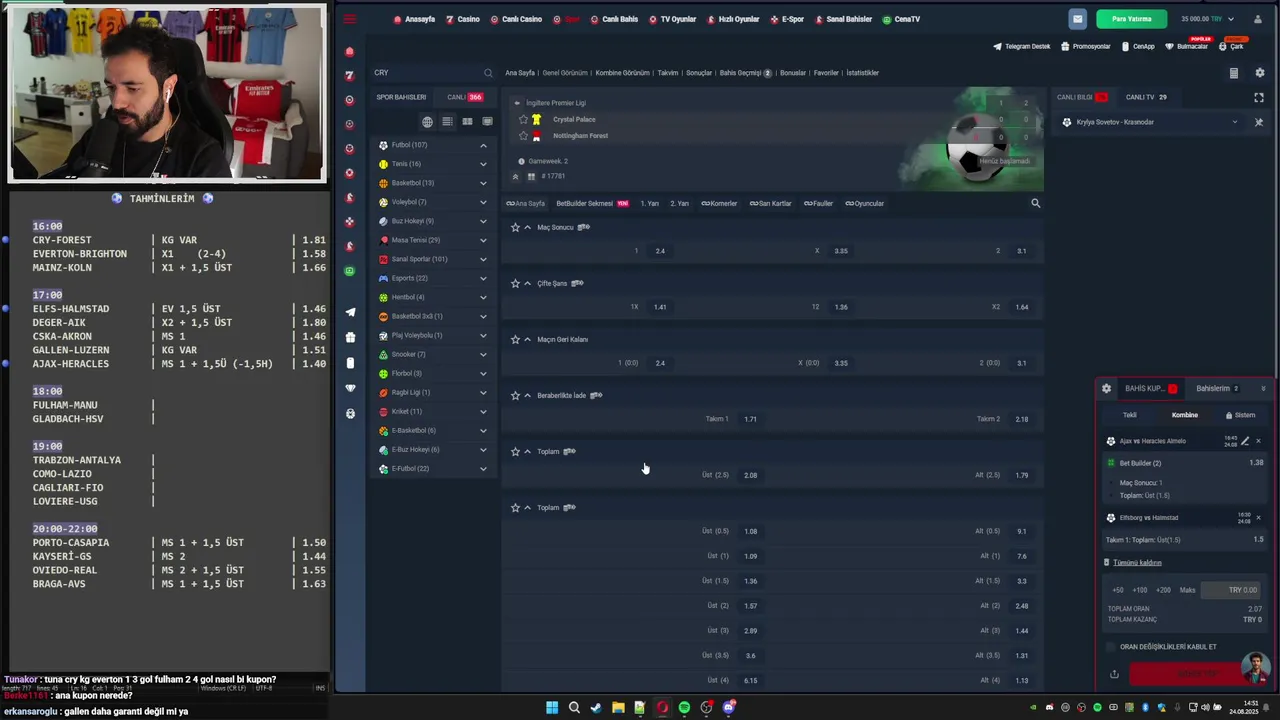
Task: Remove Ajax vs Heracles from slip
Action: (x=1258, y=441)
